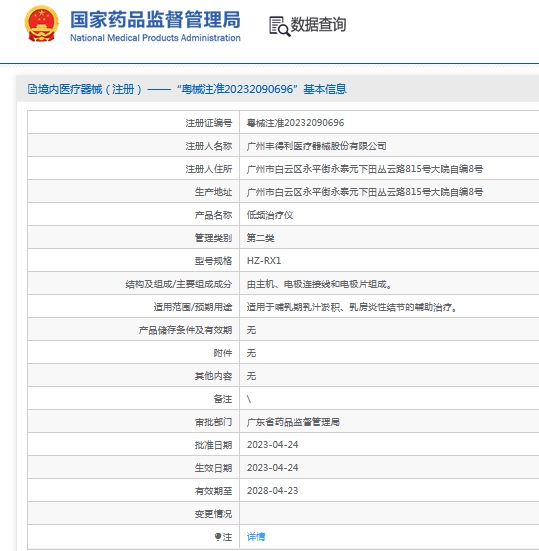Image resolution: width=539 pixels, height=551 pixels.
Task: Click the 审批部门 label
Action: tap(213, 422)
